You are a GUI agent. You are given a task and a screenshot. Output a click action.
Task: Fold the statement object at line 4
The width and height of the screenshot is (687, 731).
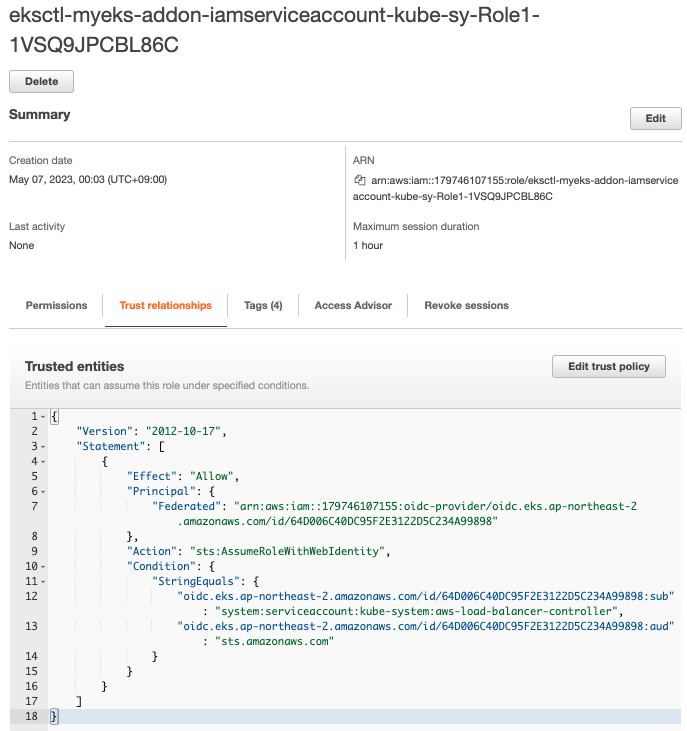[x=43, y=462]
